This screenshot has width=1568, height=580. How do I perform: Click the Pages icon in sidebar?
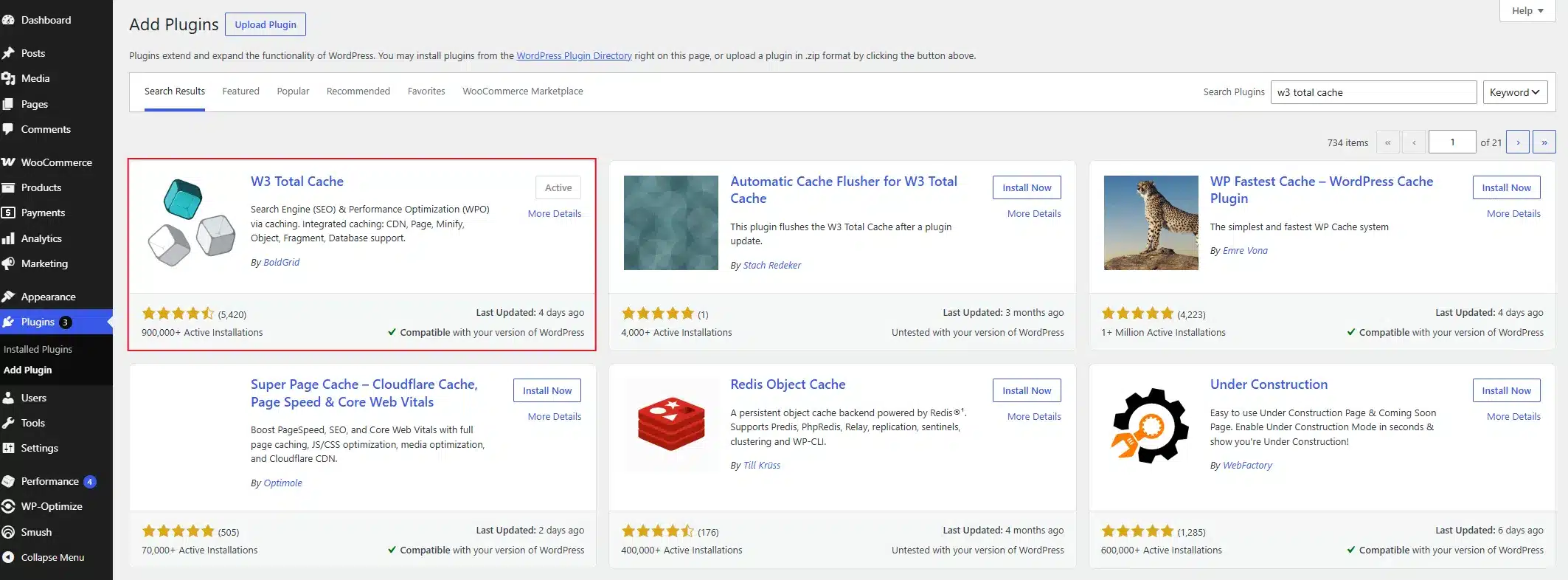[x=8, y=104]
